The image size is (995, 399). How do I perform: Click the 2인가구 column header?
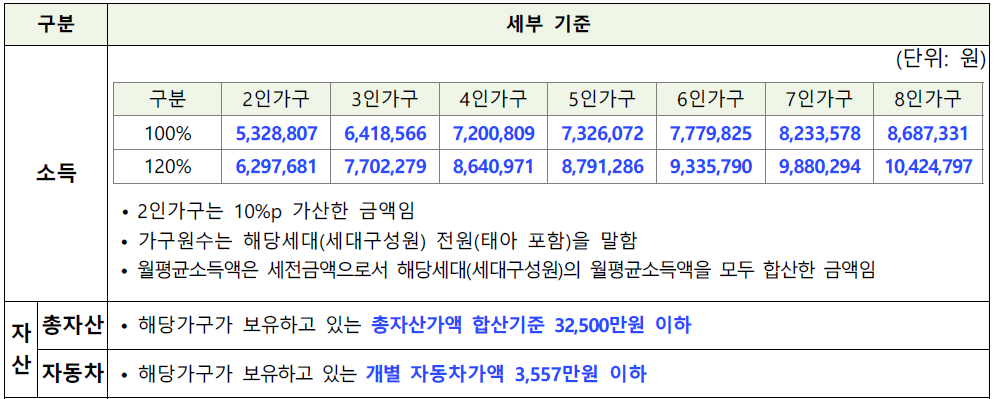pos(276,98)
